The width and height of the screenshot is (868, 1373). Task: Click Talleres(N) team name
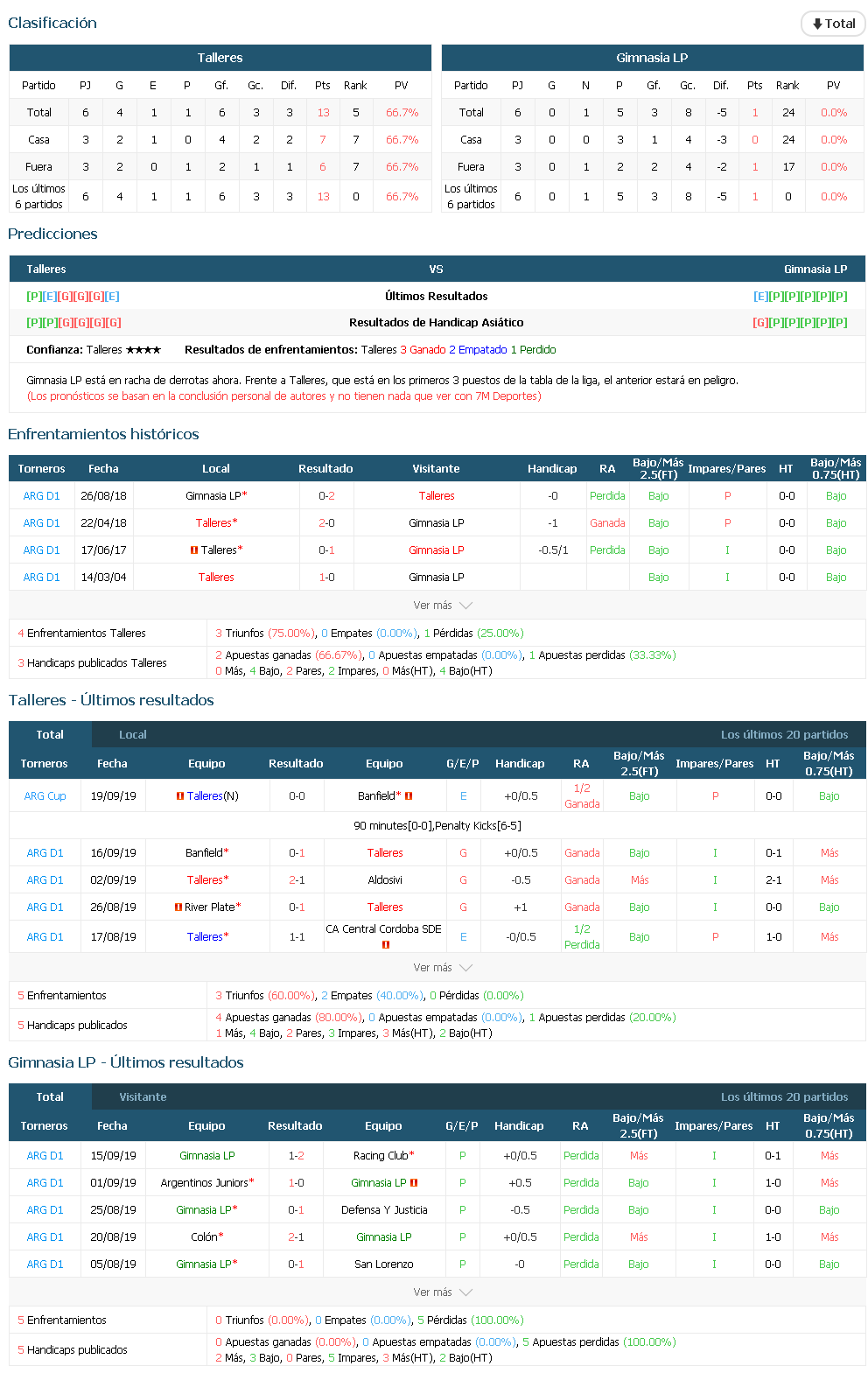tap(213, 796)
